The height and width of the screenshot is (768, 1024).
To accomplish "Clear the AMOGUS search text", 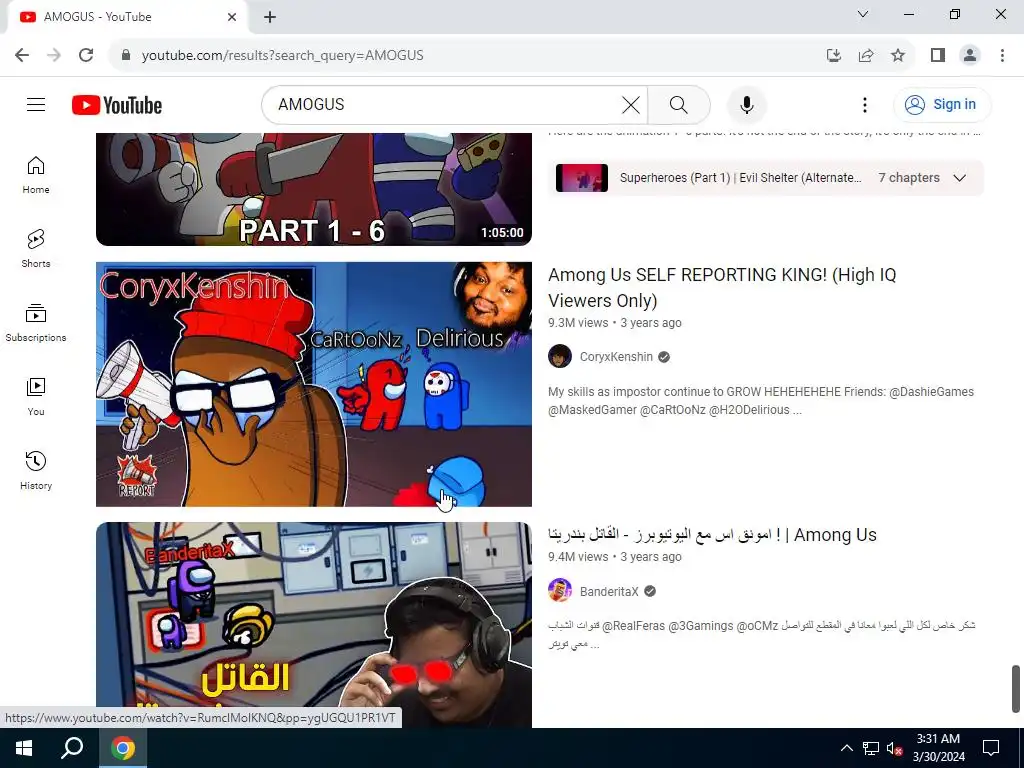I will [x=631, y=104].
